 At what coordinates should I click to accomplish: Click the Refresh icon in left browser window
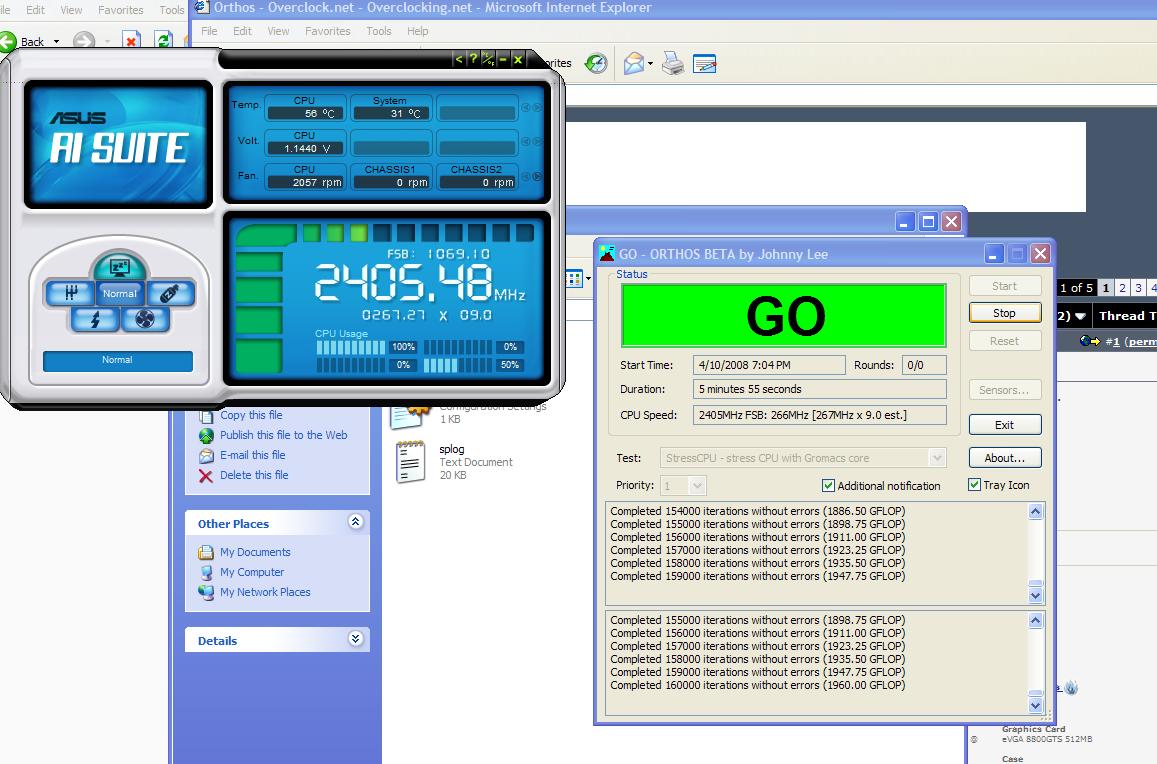pyautogui.click(x=163, y=41)
